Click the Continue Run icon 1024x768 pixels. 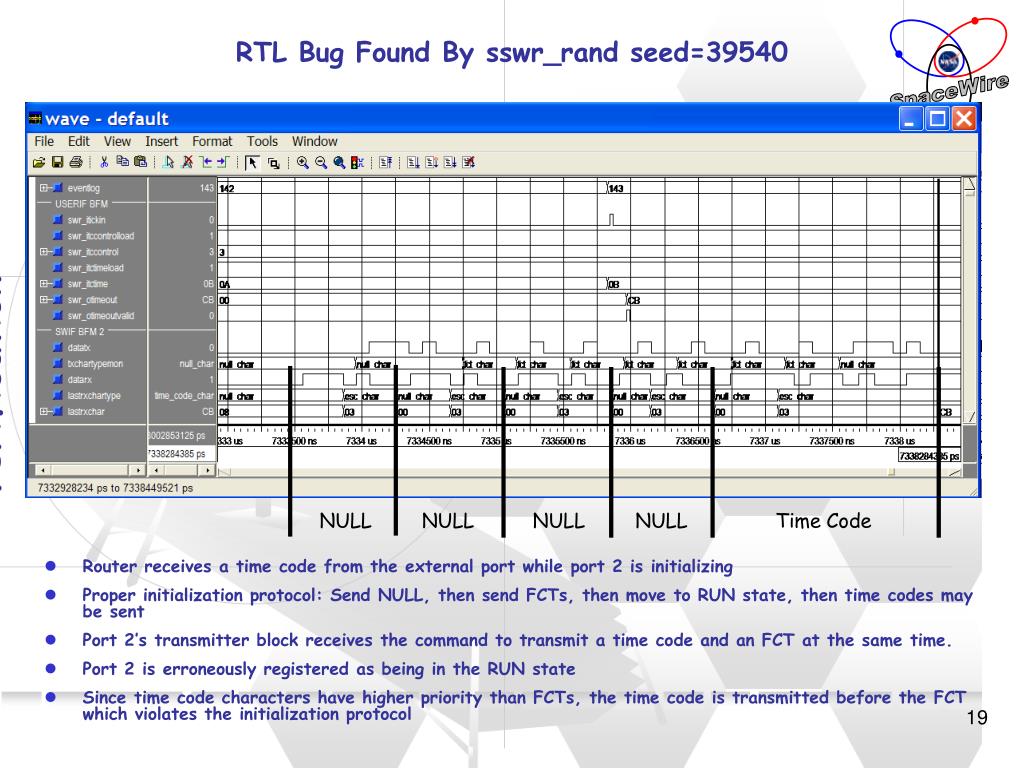click(432, 163)
